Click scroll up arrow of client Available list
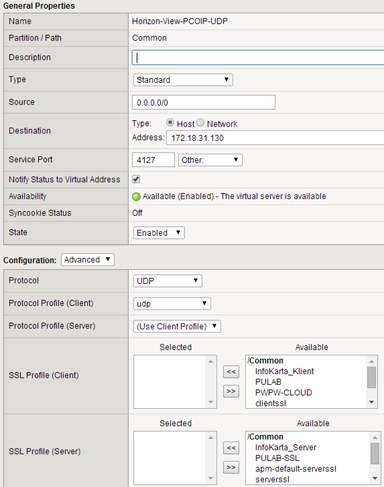Image resolution: width=384 pixels, height=487 pixels. pyautogui.click(x=372, y=361)
